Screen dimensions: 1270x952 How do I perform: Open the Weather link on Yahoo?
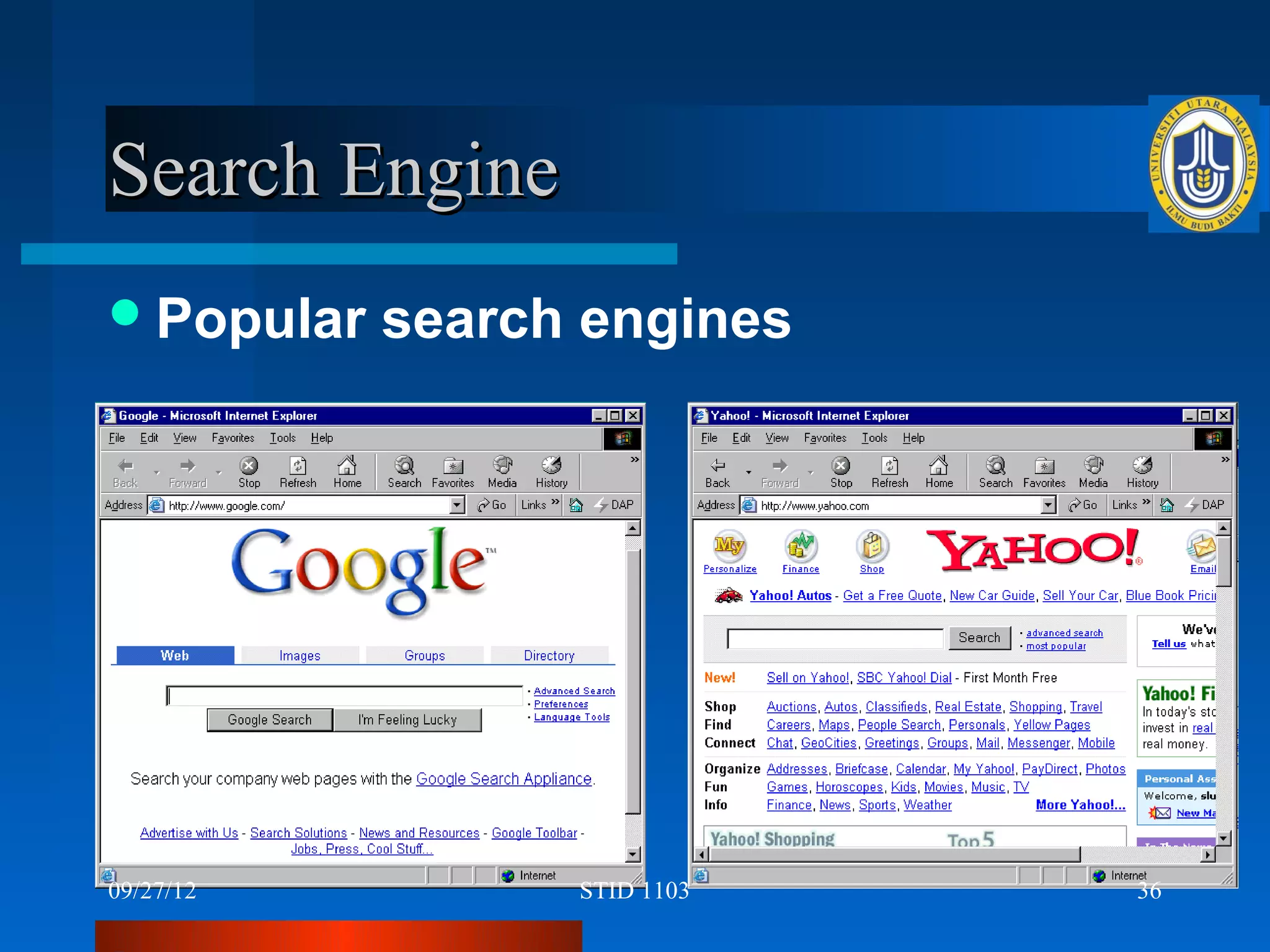click(x=927, y=804)
